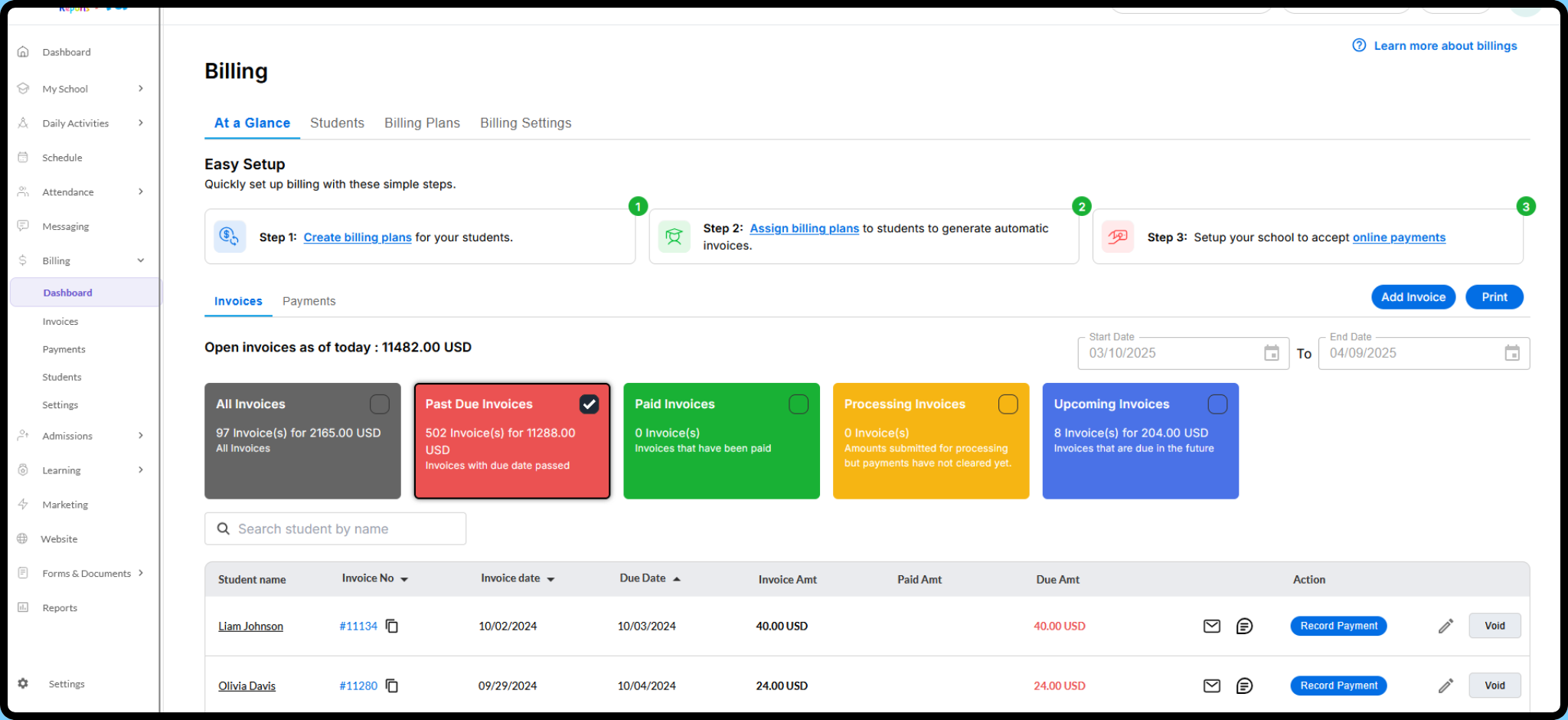Uncheck the Past Due Invoices checkbox
The height and width of the screenshot is (720, 1568).
tap(589, 404)
